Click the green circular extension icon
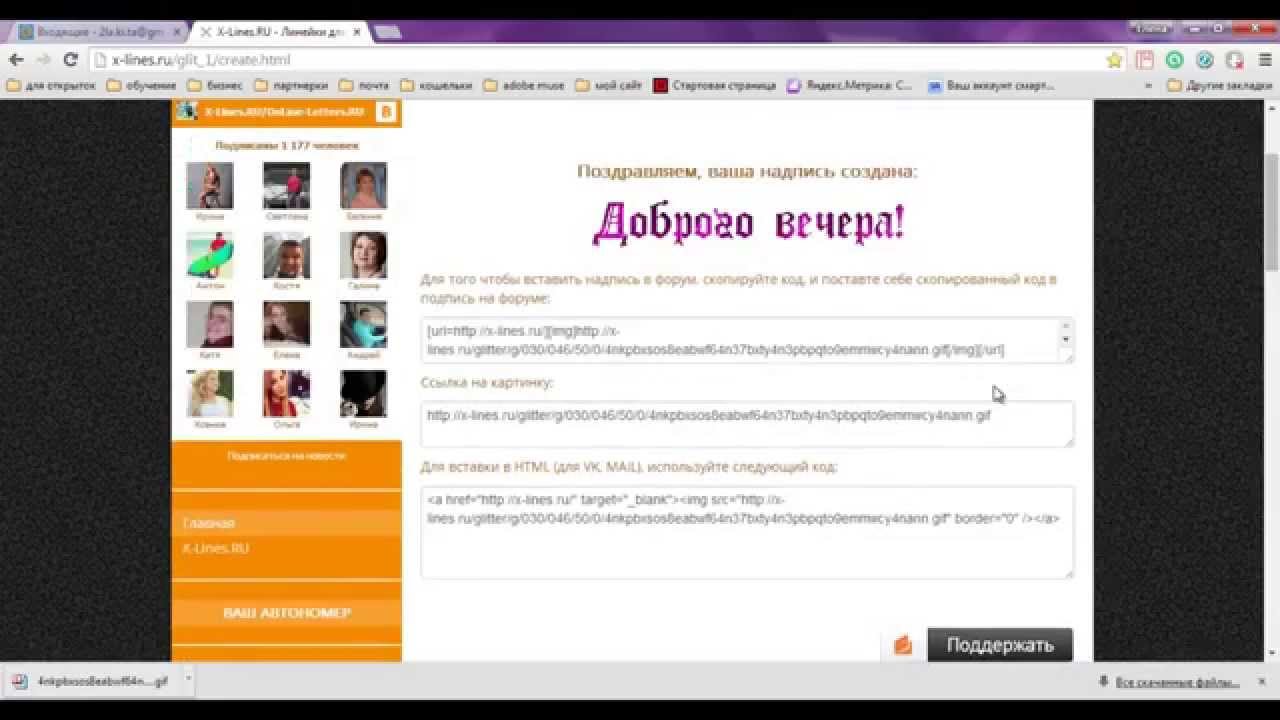The height and width of the screenshot is (720, 1280). (1175, 60)
